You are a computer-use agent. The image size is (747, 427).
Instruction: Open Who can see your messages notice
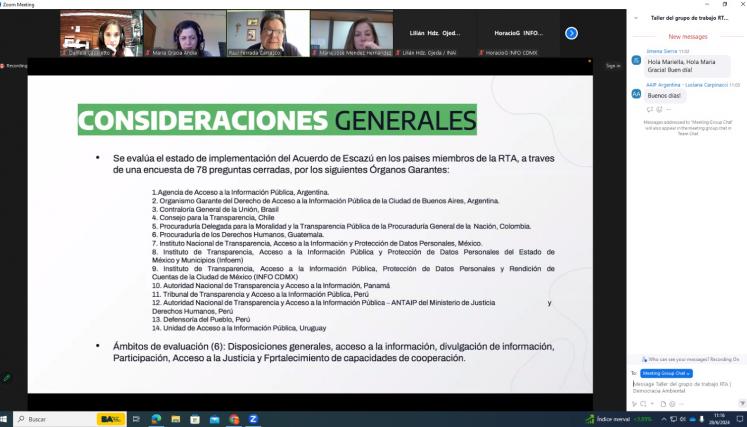[691, 359]
